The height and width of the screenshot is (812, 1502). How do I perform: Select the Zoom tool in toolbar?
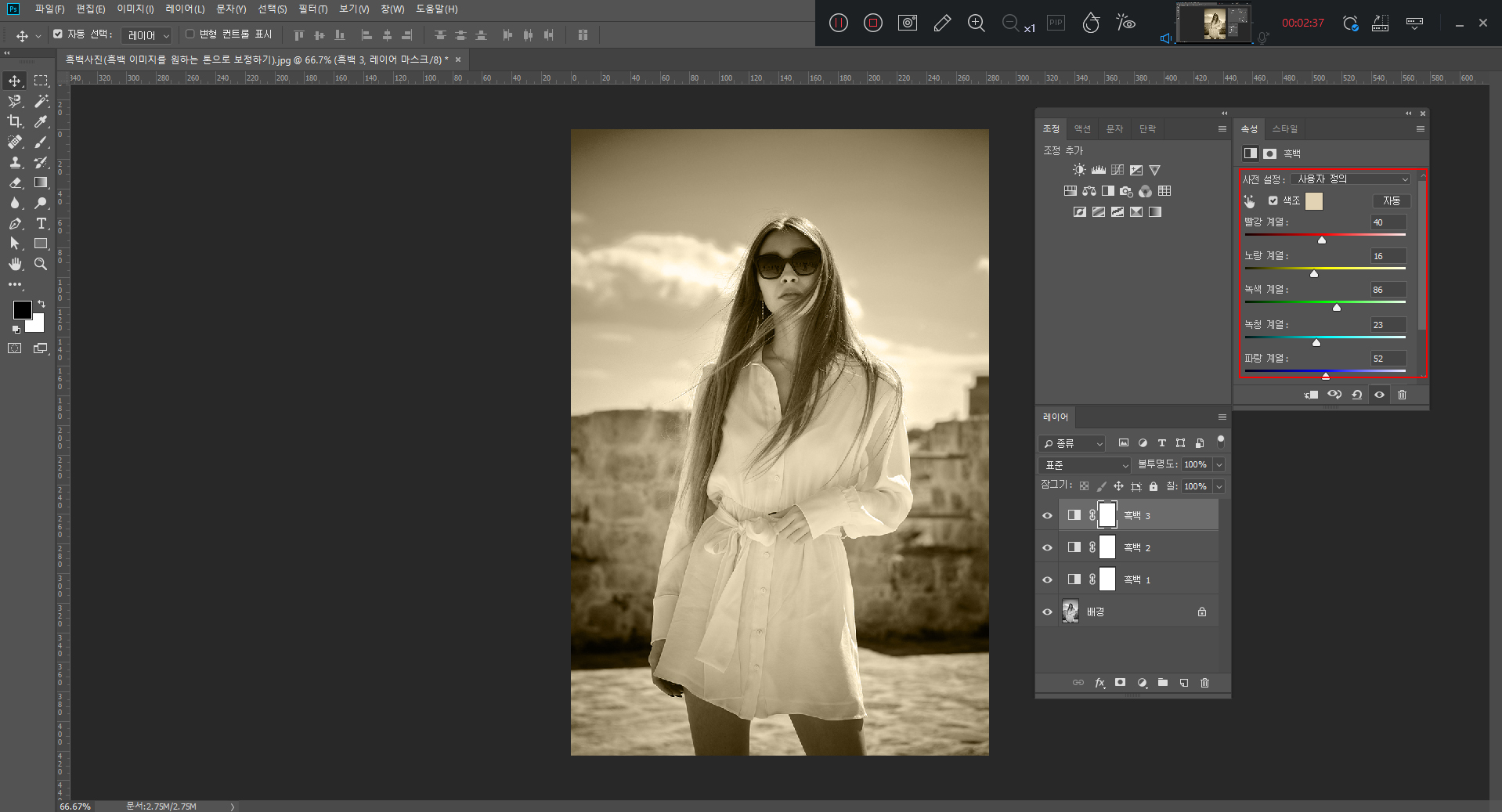41,264
